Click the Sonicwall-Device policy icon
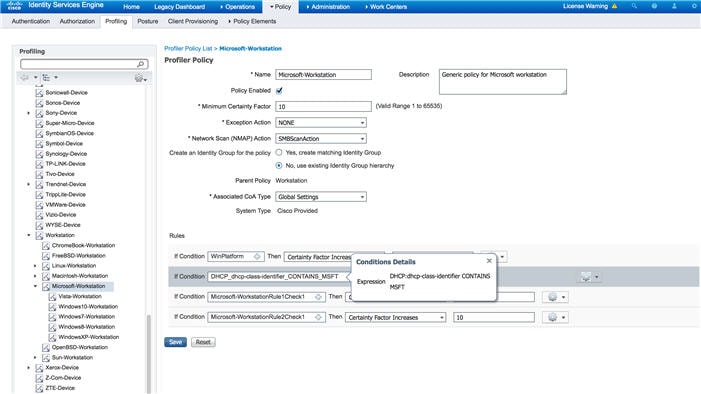The height and width of the screenshot is (394, 701). tap(39, 93)
